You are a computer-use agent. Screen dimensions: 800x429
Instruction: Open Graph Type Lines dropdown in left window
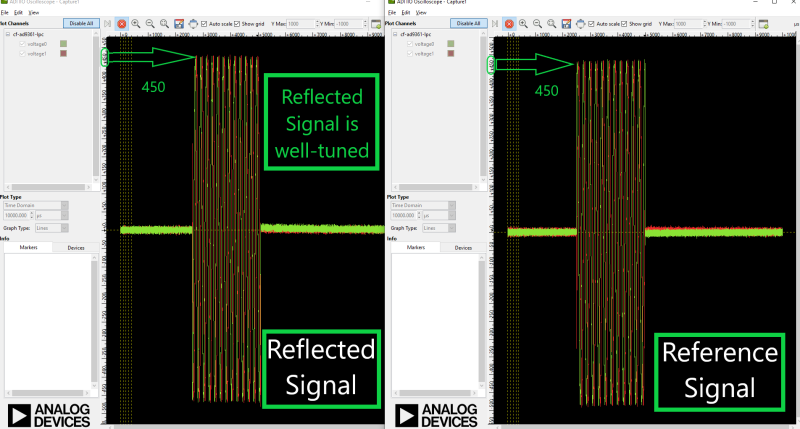point(48,228)
